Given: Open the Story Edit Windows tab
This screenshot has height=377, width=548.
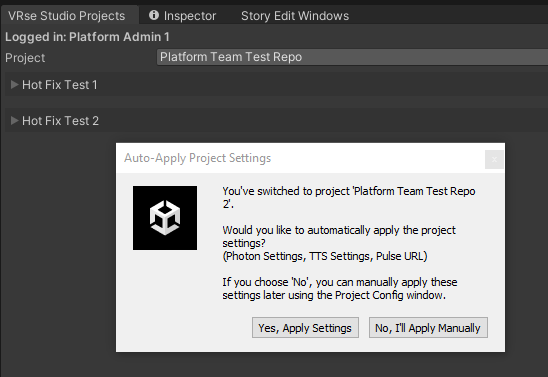Looking at the screenshot, I should point(295,16).
